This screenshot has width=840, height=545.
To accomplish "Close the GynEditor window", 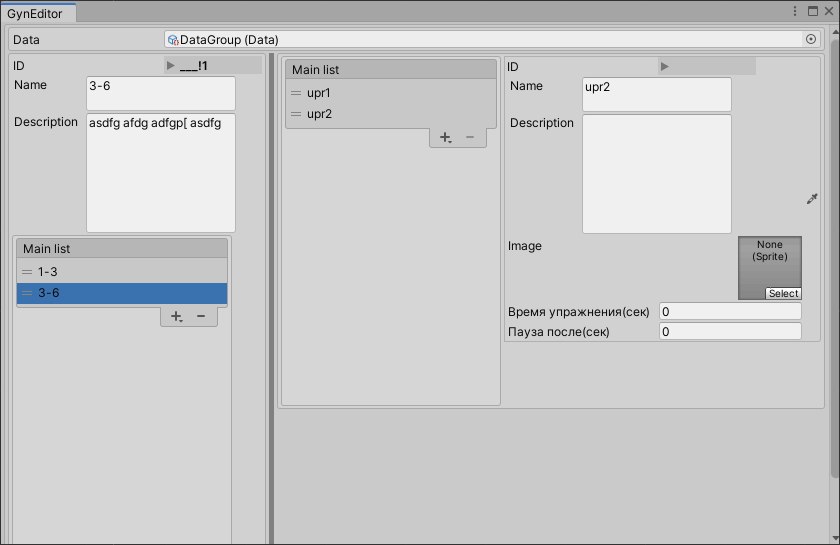I will (x=829, y=11).
